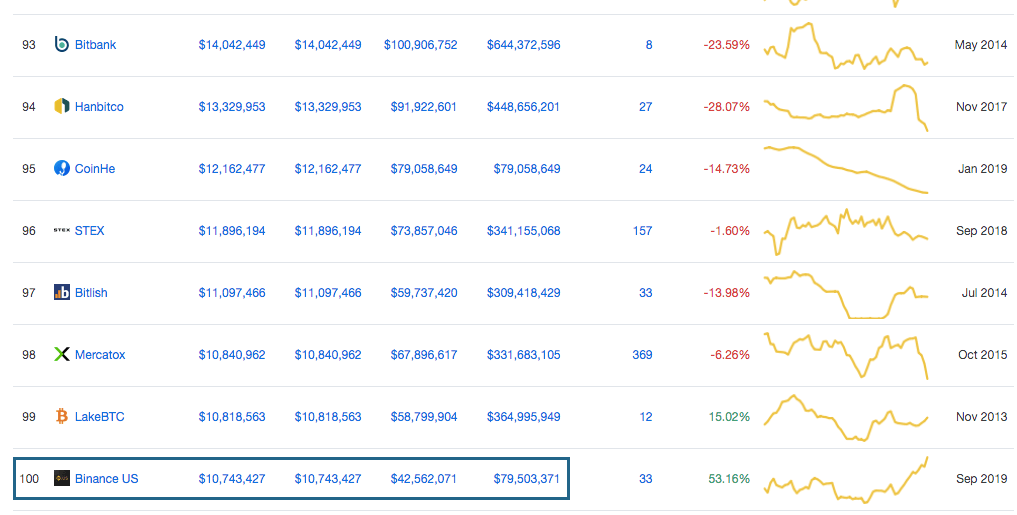Click Mercatox's -6.26% change value

coord(730,355)
